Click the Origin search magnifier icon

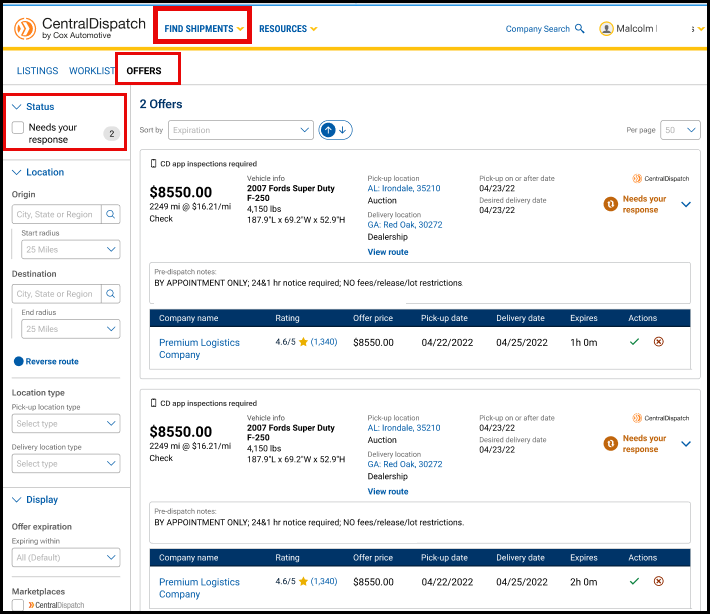click(x=110, y=214)
